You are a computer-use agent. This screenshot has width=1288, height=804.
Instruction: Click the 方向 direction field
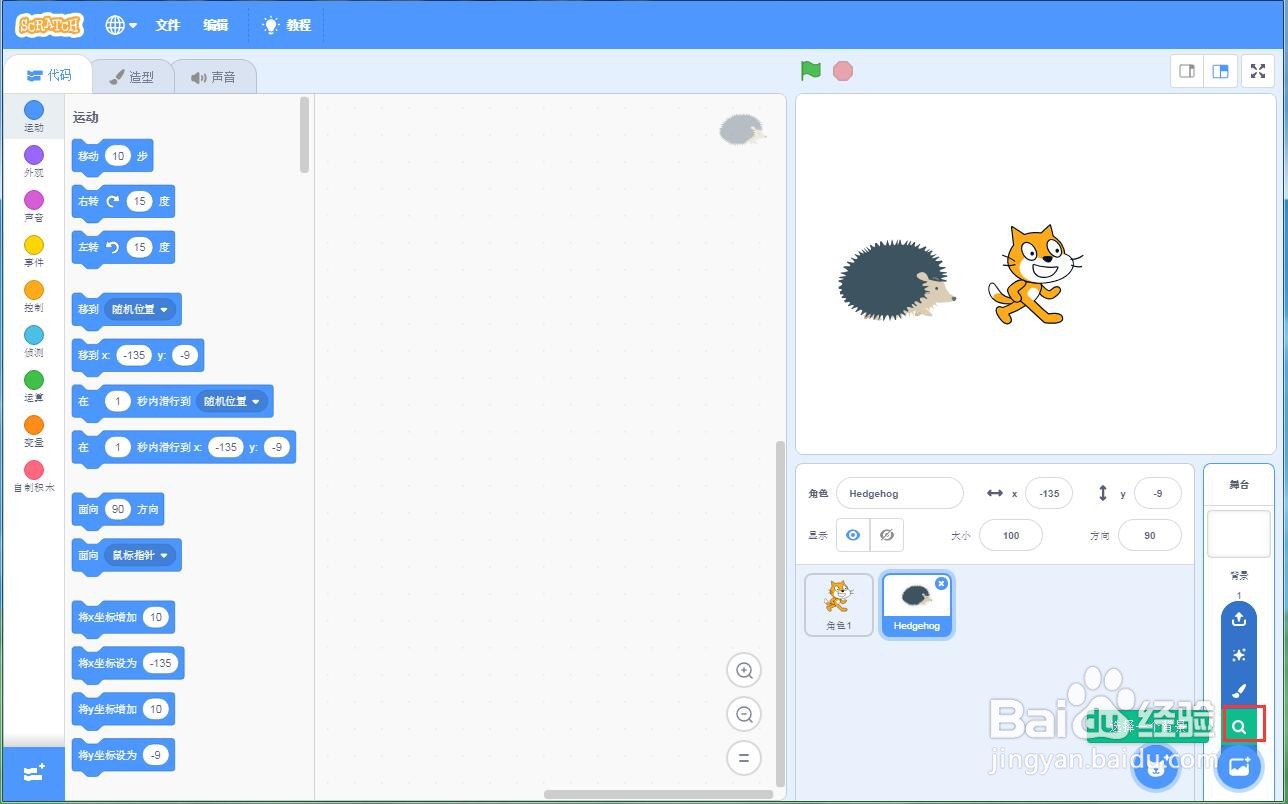click(x=1150, y=536)
